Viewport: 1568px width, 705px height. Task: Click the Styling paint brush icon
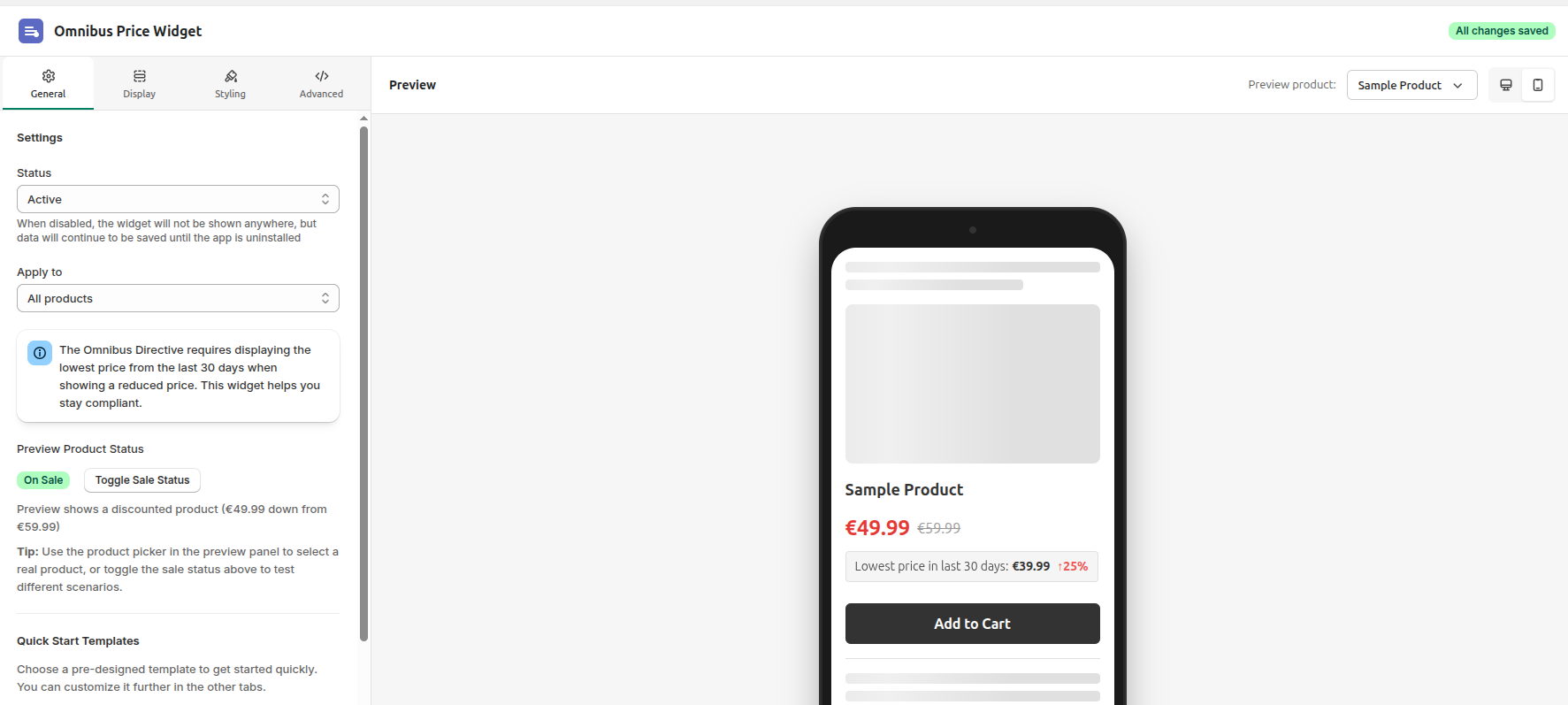click(x=230, y=77)
